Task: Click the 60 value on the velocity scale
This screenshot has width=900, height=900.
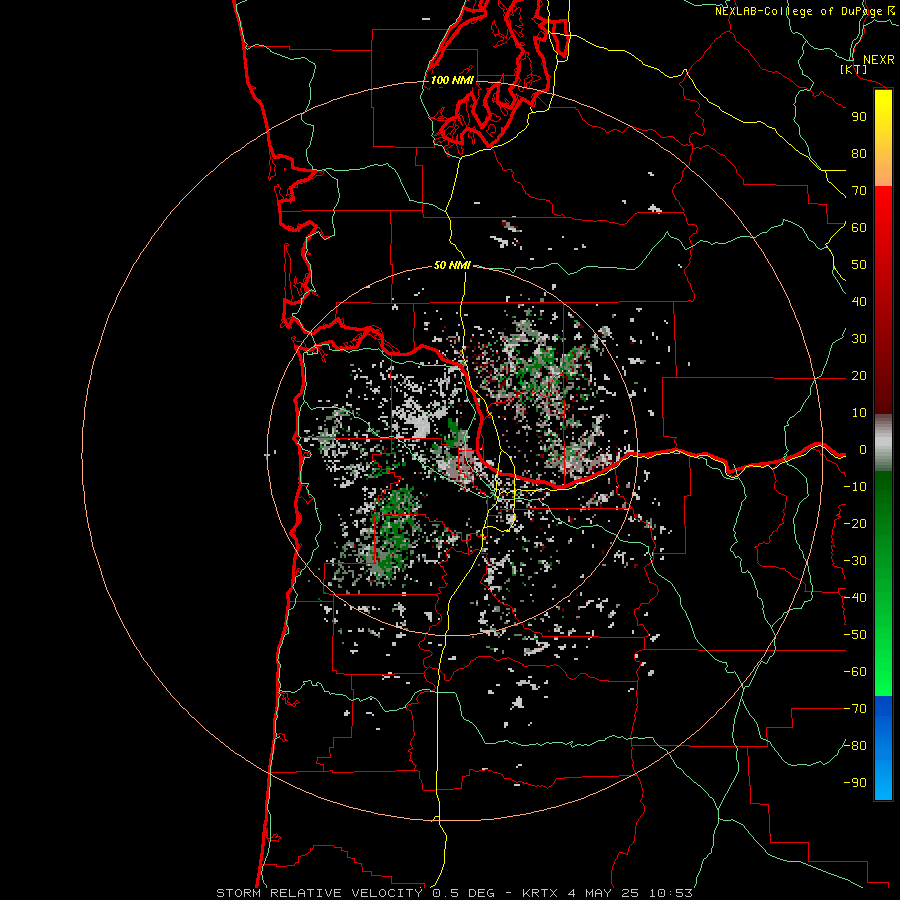Action: [x=859, y=228]
